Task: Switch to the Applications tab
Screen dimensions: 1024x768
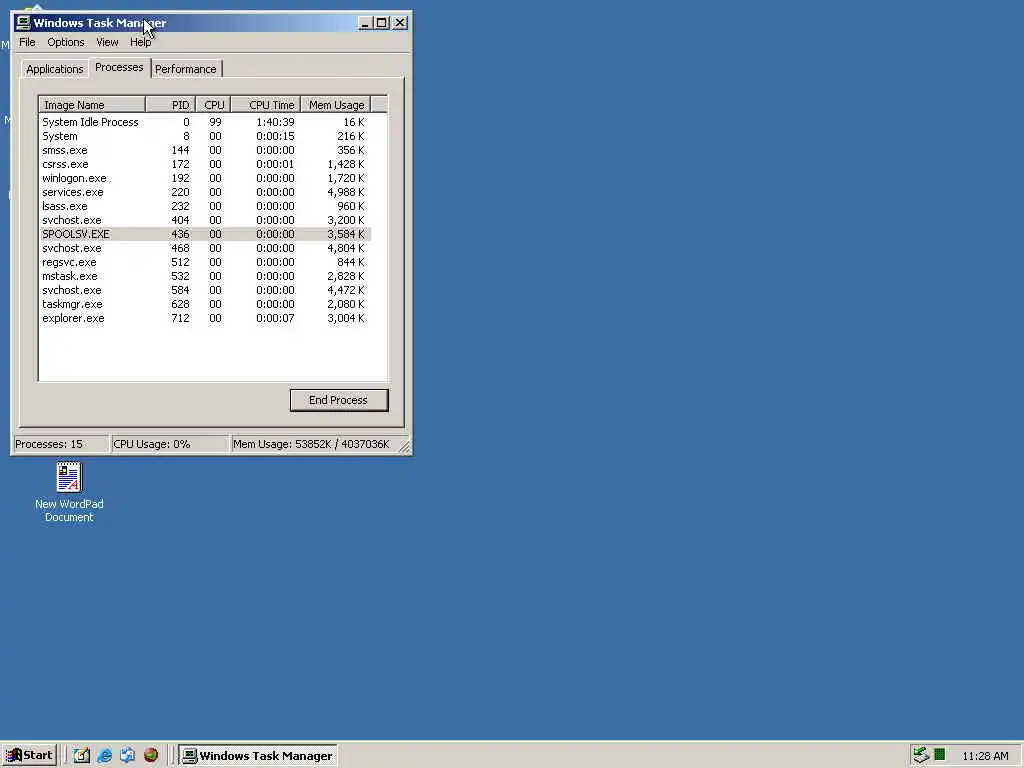Action: pos(55,69)
